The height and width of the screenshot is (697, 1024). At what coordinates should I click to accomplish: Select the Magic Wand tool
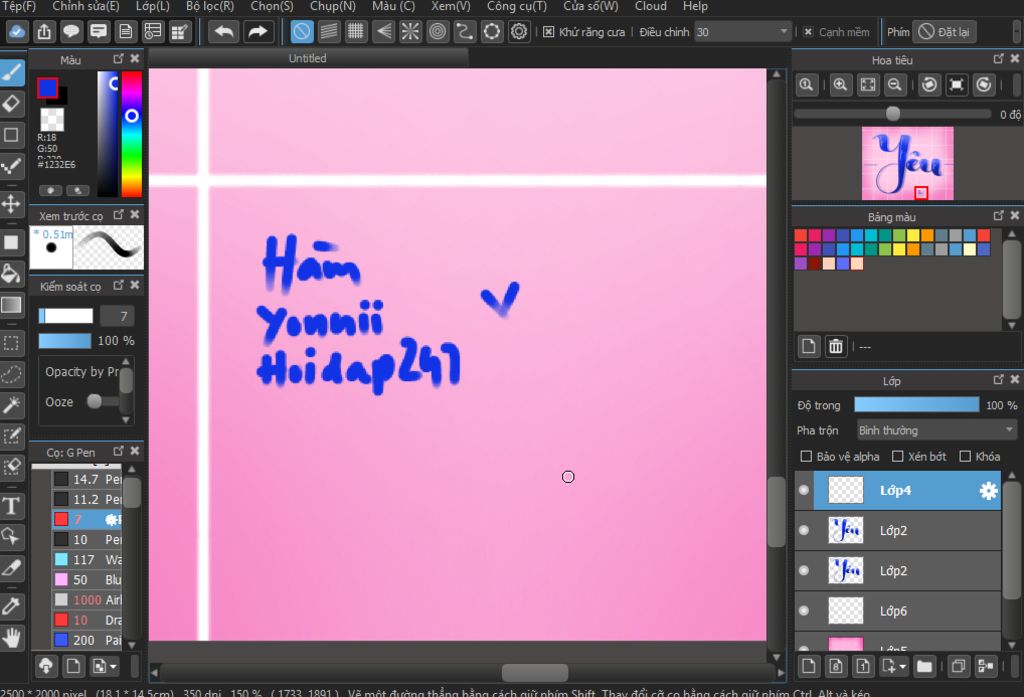tap(12, 405)
